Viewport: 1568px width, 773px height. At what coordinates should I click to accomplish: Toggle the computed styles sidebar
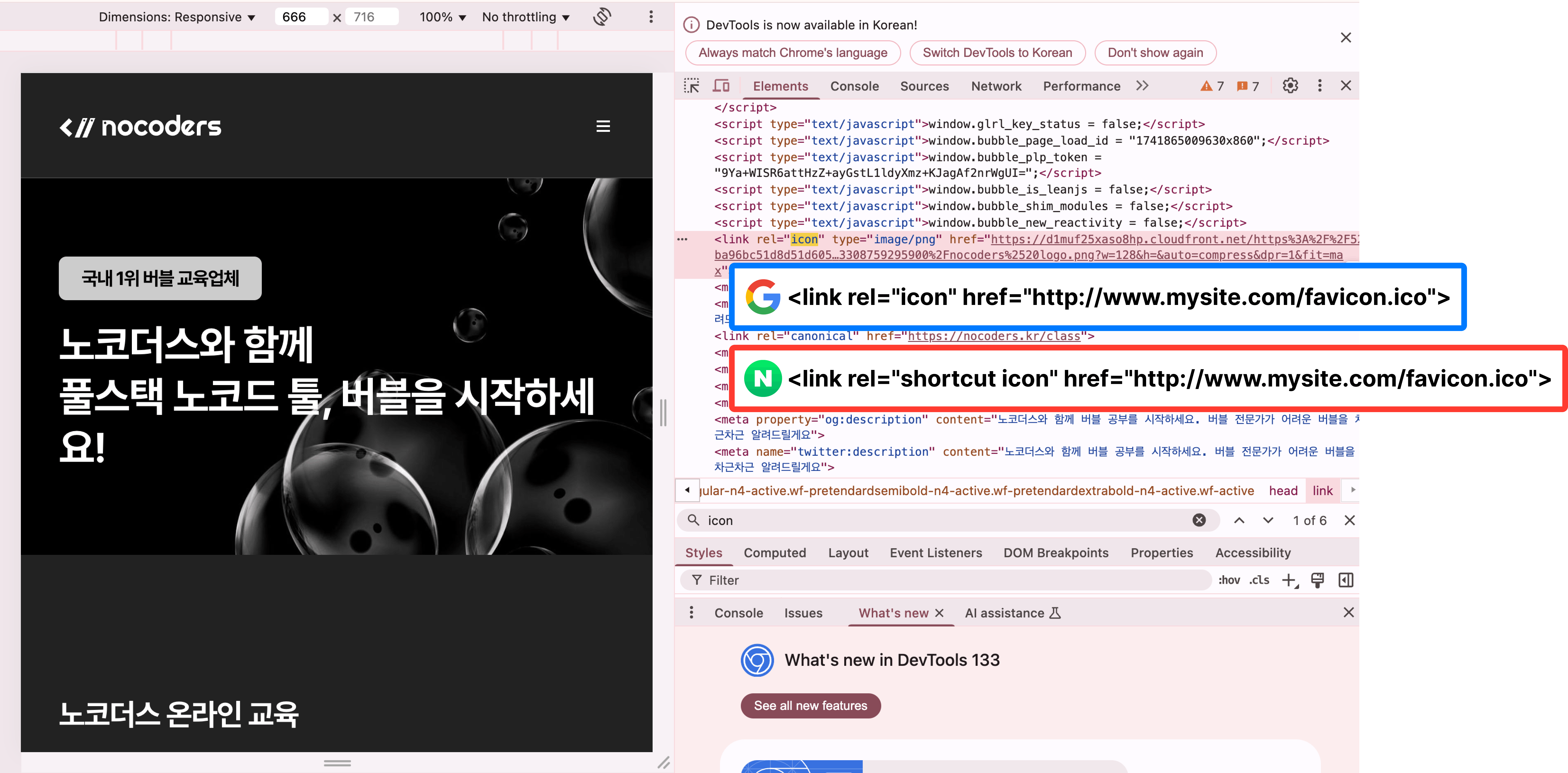pyautogui.click(x=1346, y=580)
